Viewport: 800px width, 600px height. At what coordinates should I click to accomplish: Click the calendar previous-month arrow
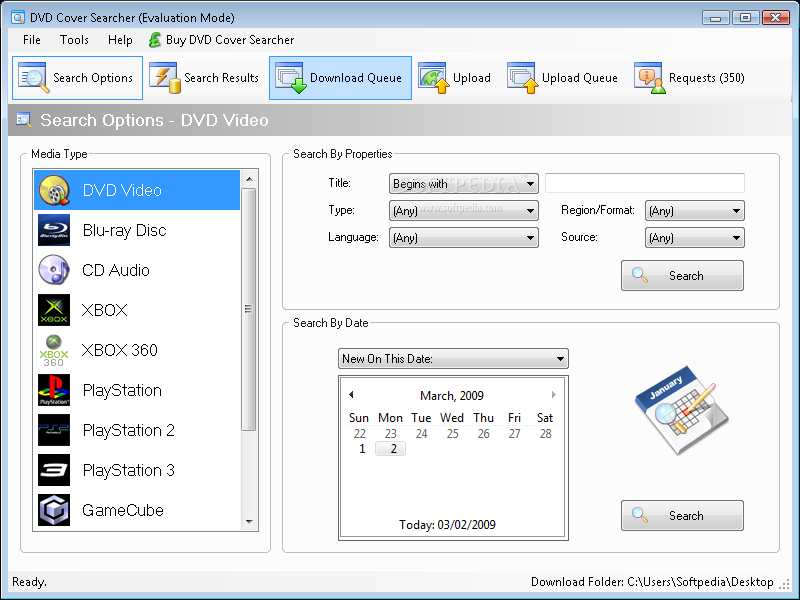point(351,394)
